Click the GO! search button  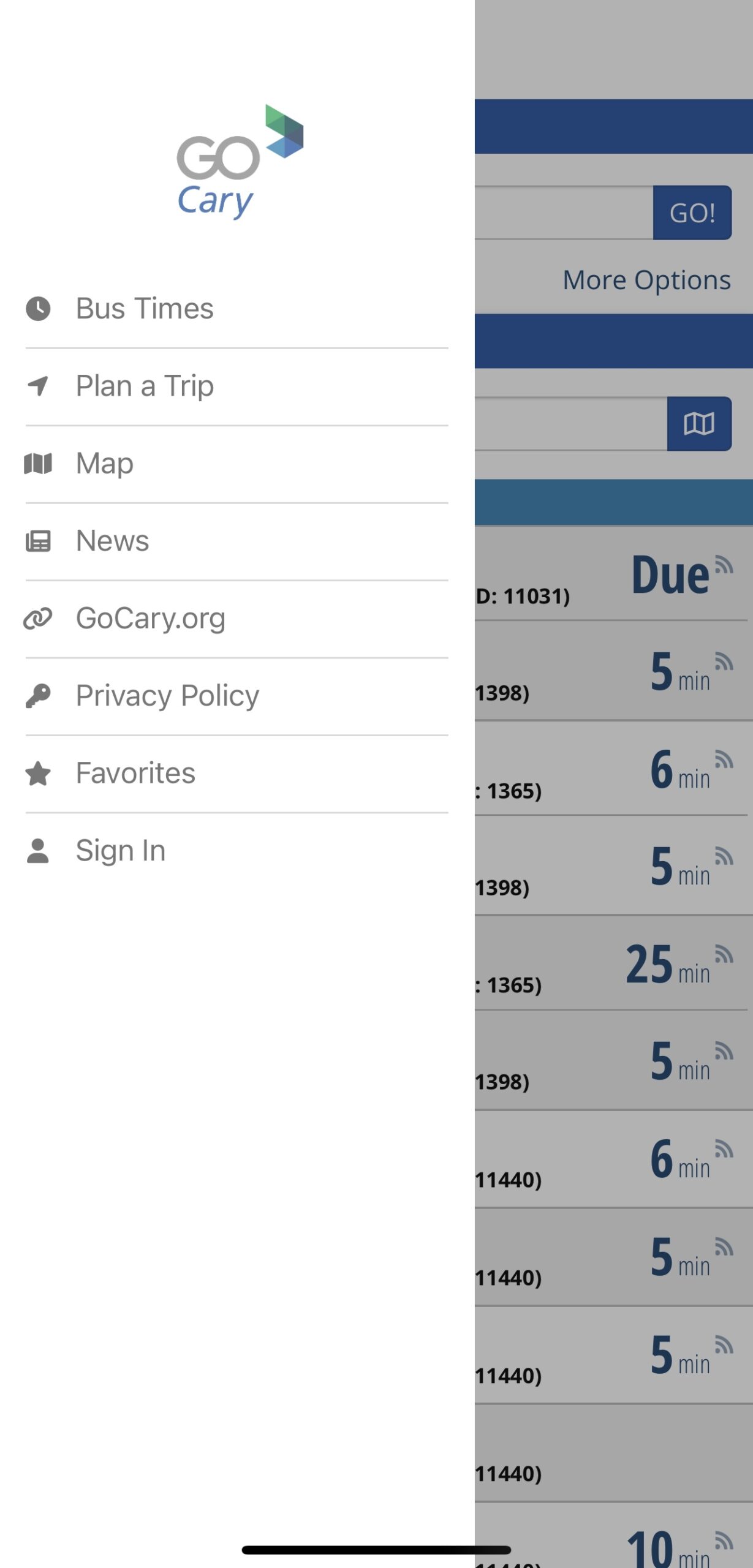[x=692, y=213]
